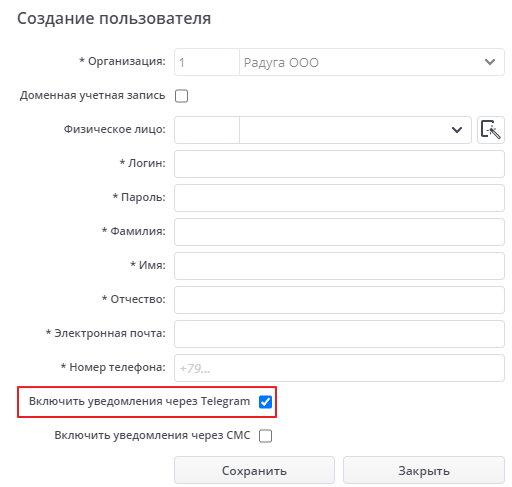
Task: Click the Организация label
Action: 122,61
